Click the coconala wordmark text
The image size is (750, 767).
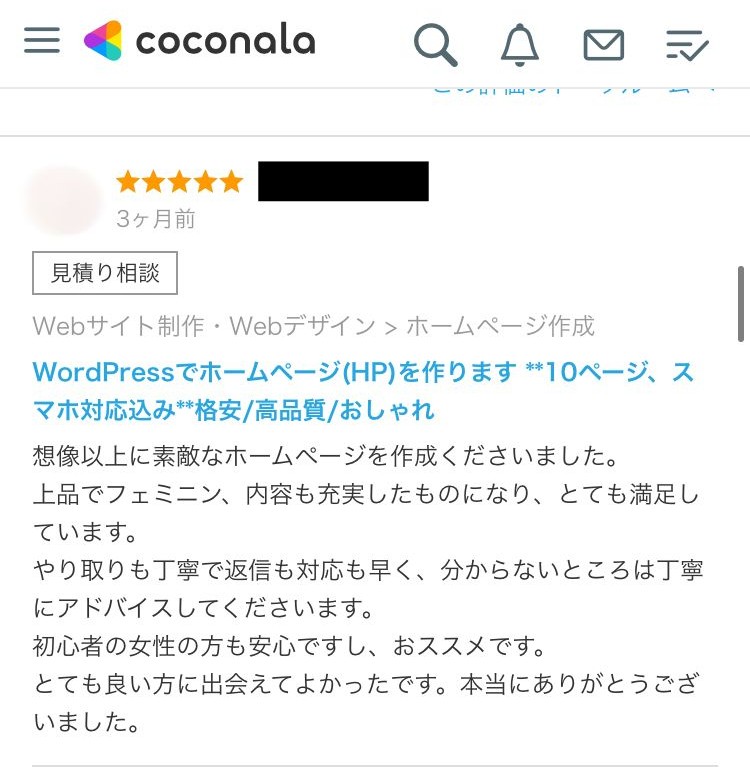pyautogui.click(x=226, y=41)
